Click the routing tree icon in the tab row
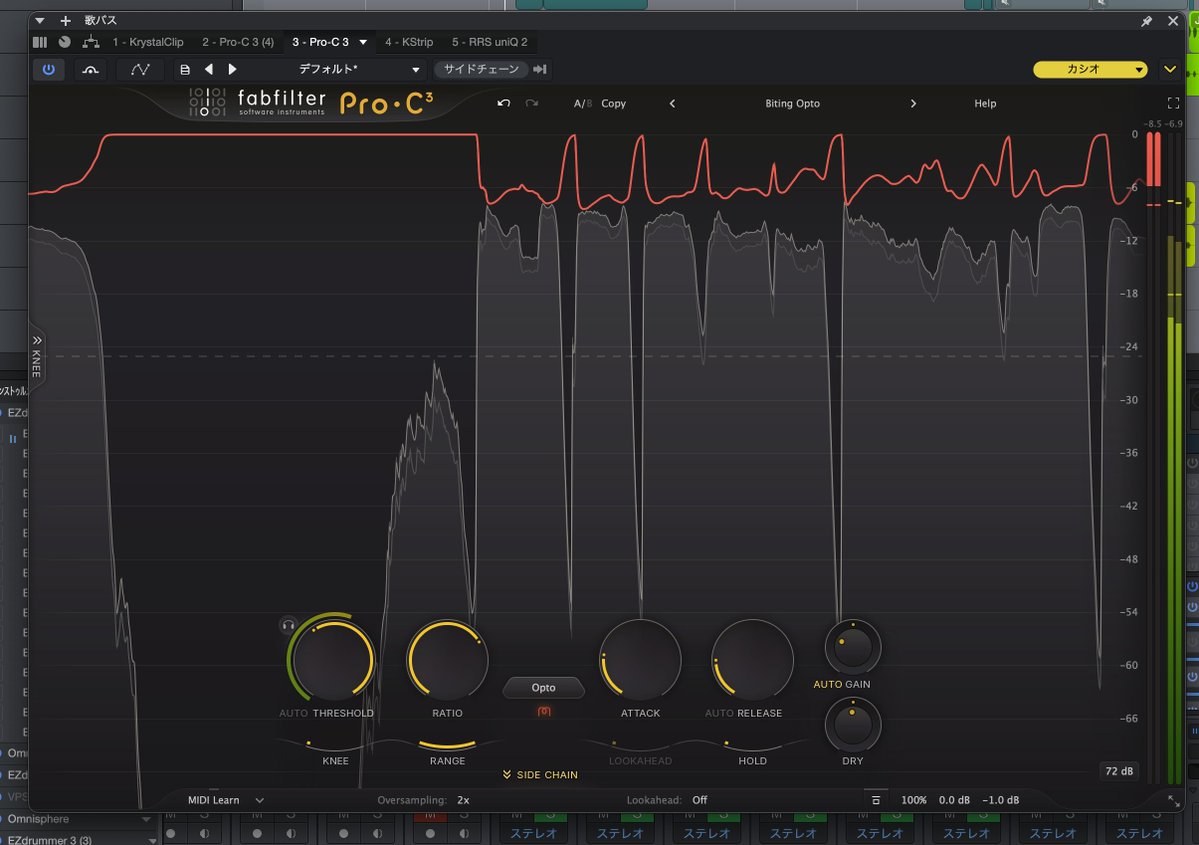This screenshot has height=845, width=1199. pyautogui.click(x=91, y=42)
